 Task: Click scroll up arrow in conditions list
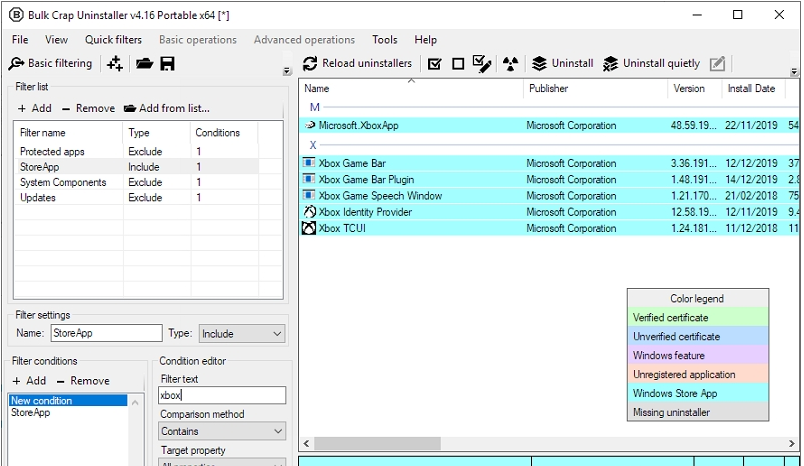point(135,402)
